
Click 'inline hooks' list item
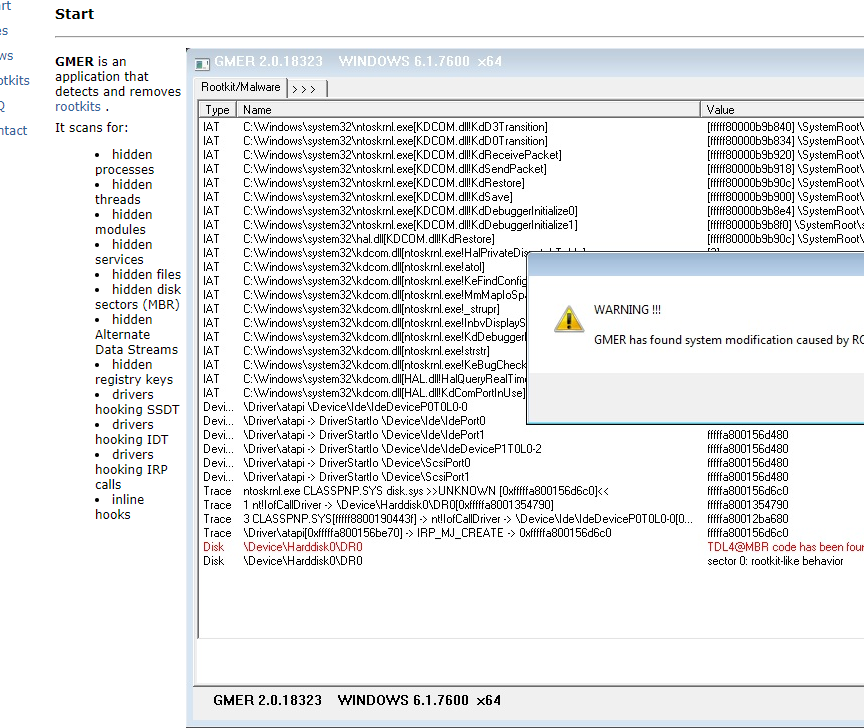click(120, 507)
